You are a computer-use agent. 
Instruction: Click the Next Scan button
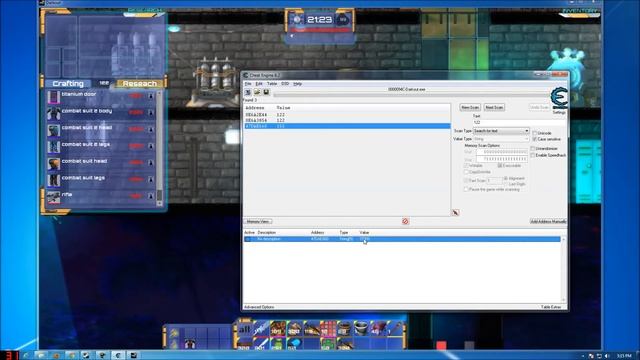point(494,107)
